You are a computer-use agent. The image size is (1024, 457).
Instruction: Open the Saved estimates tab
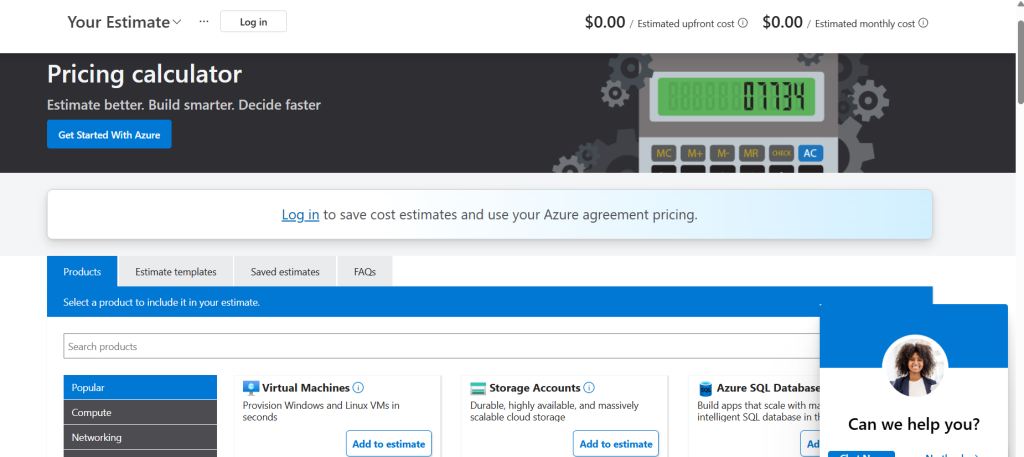(x=285, y=272)
